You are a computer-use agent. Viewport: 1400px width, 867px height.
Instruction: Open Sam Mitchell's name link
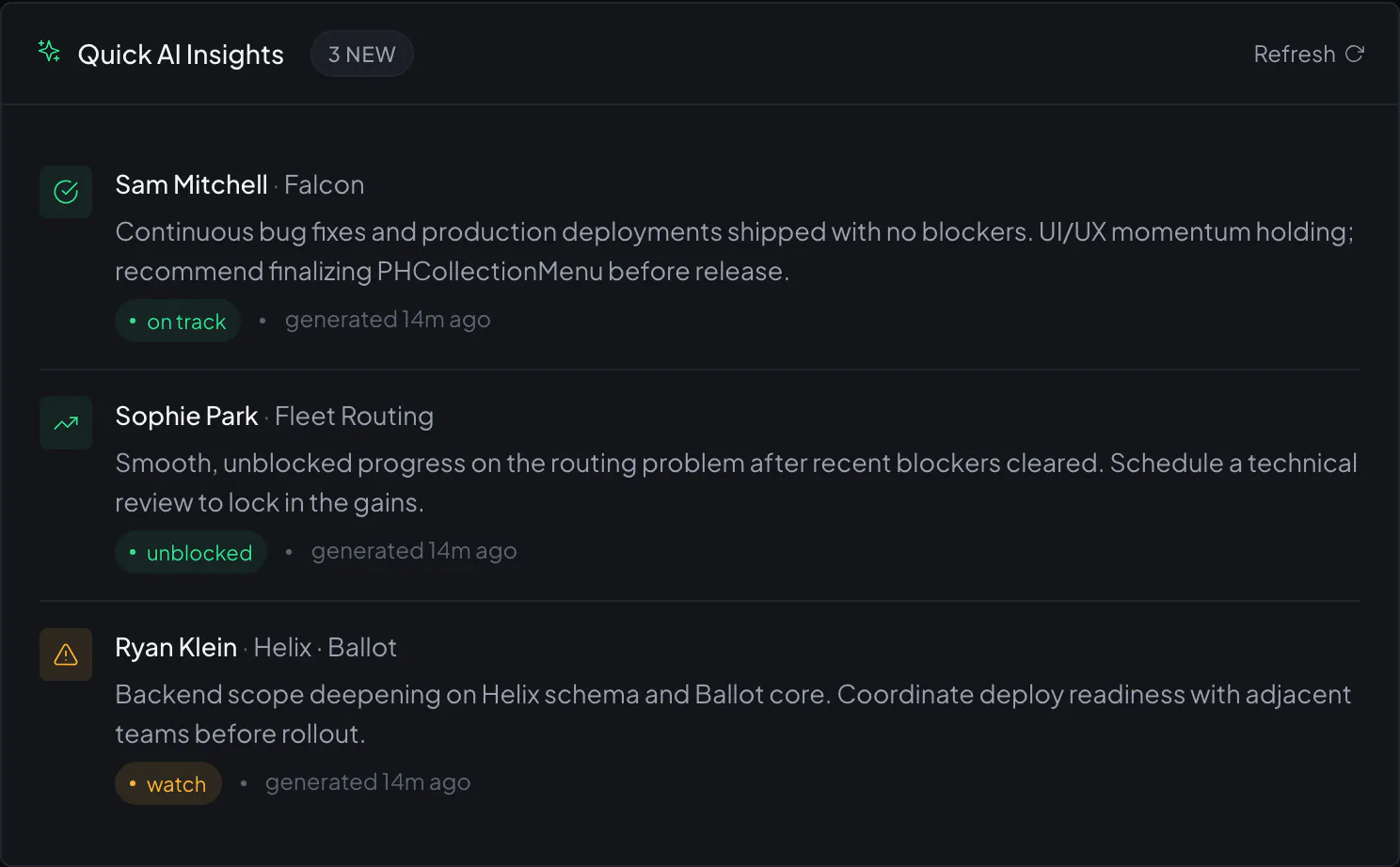pyautogui.click(x=191, y=184)
